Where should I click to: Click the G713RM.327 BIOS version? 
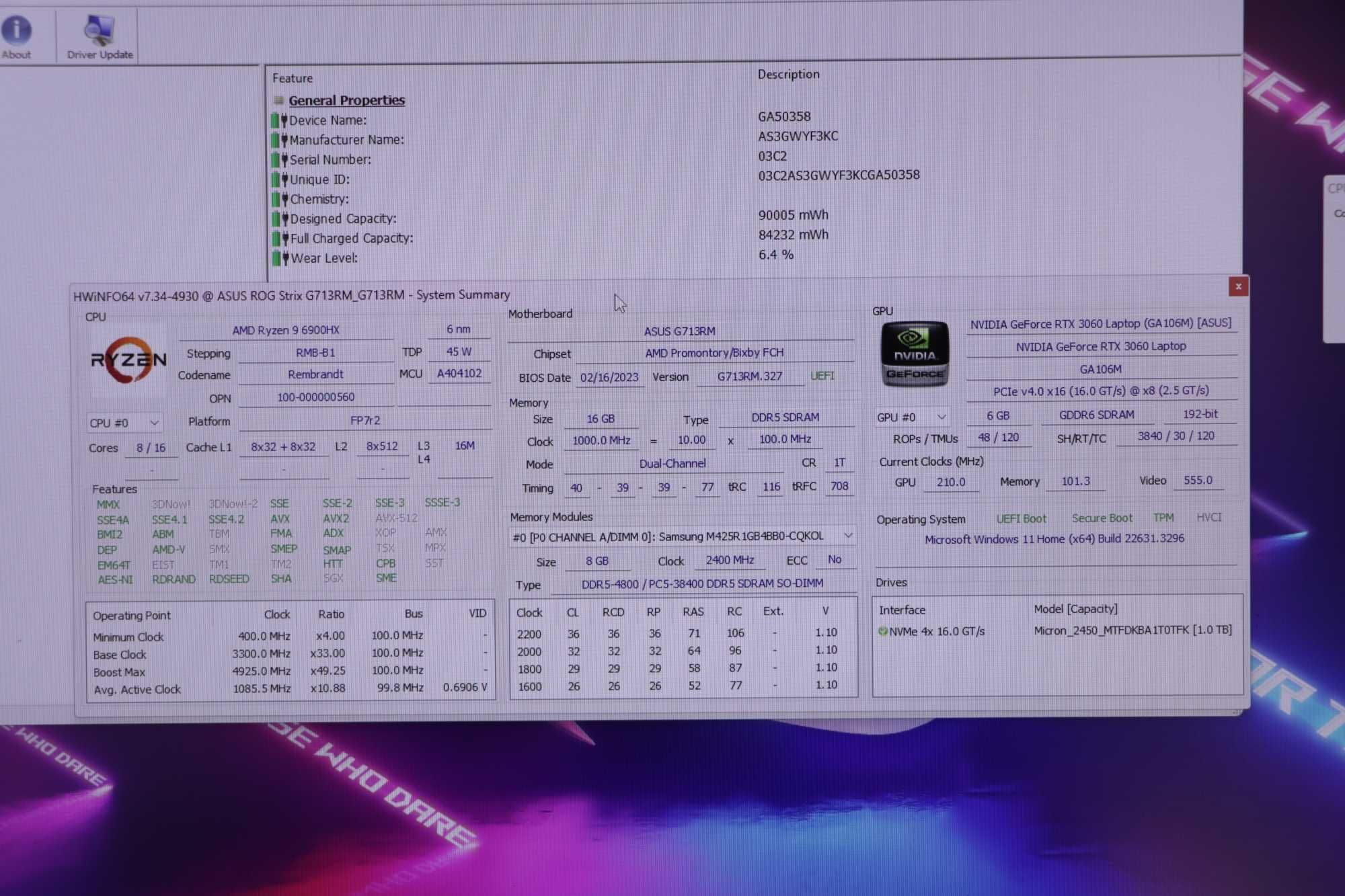point(750,376)
